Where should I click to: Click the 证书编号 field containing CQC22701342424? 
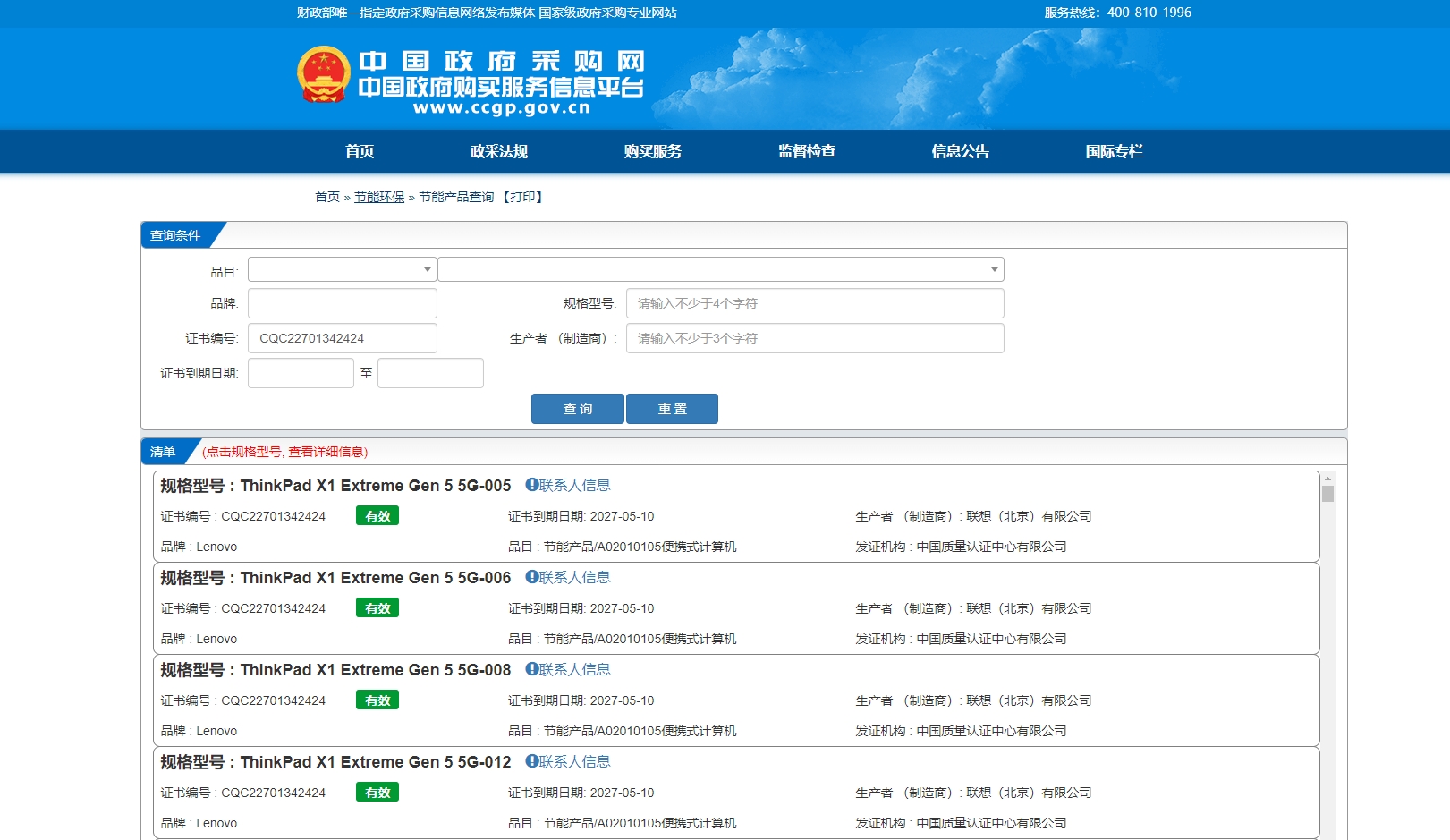(343, 338)
